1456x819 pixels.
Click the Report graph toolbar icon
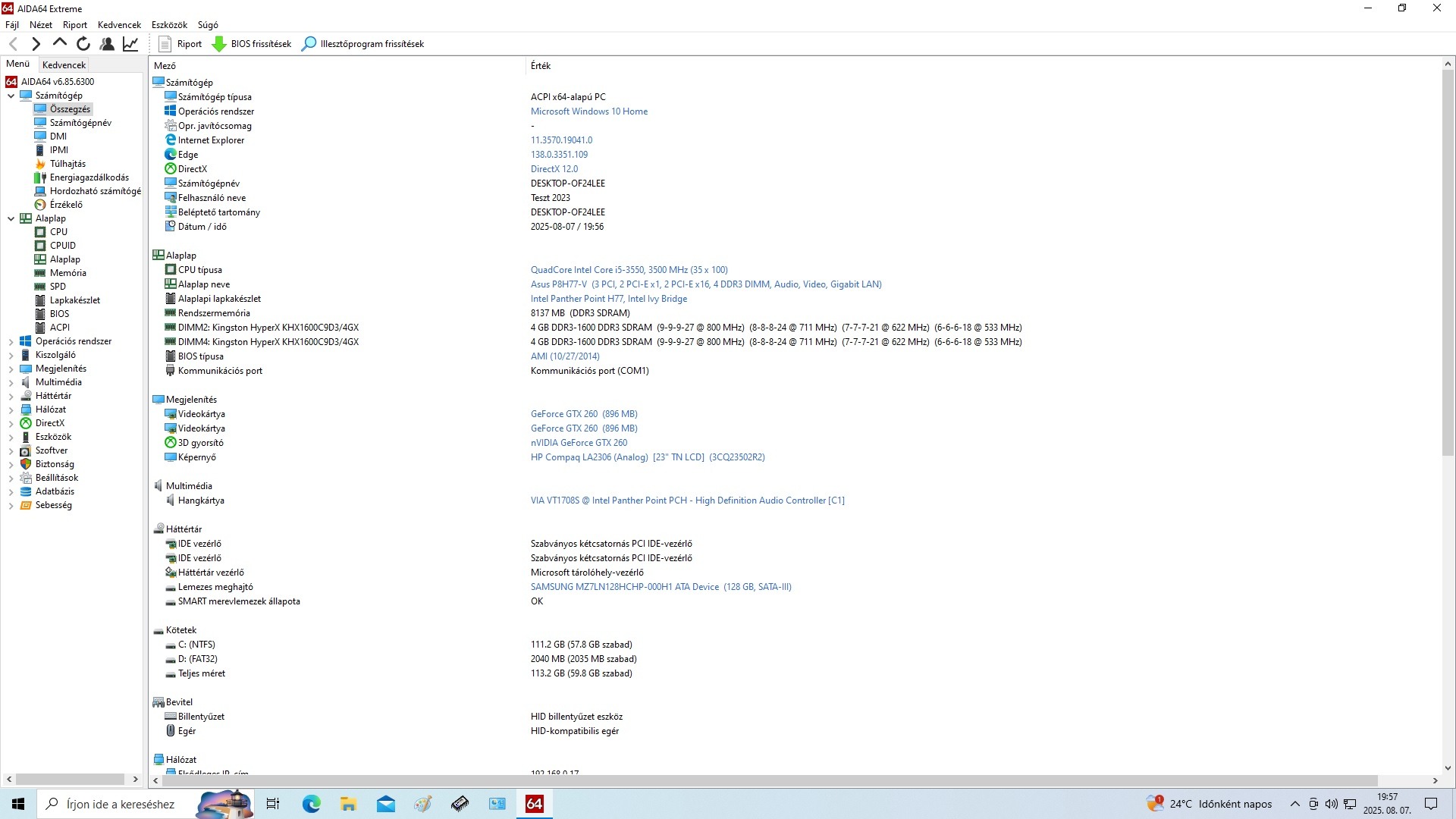(130, 44)
